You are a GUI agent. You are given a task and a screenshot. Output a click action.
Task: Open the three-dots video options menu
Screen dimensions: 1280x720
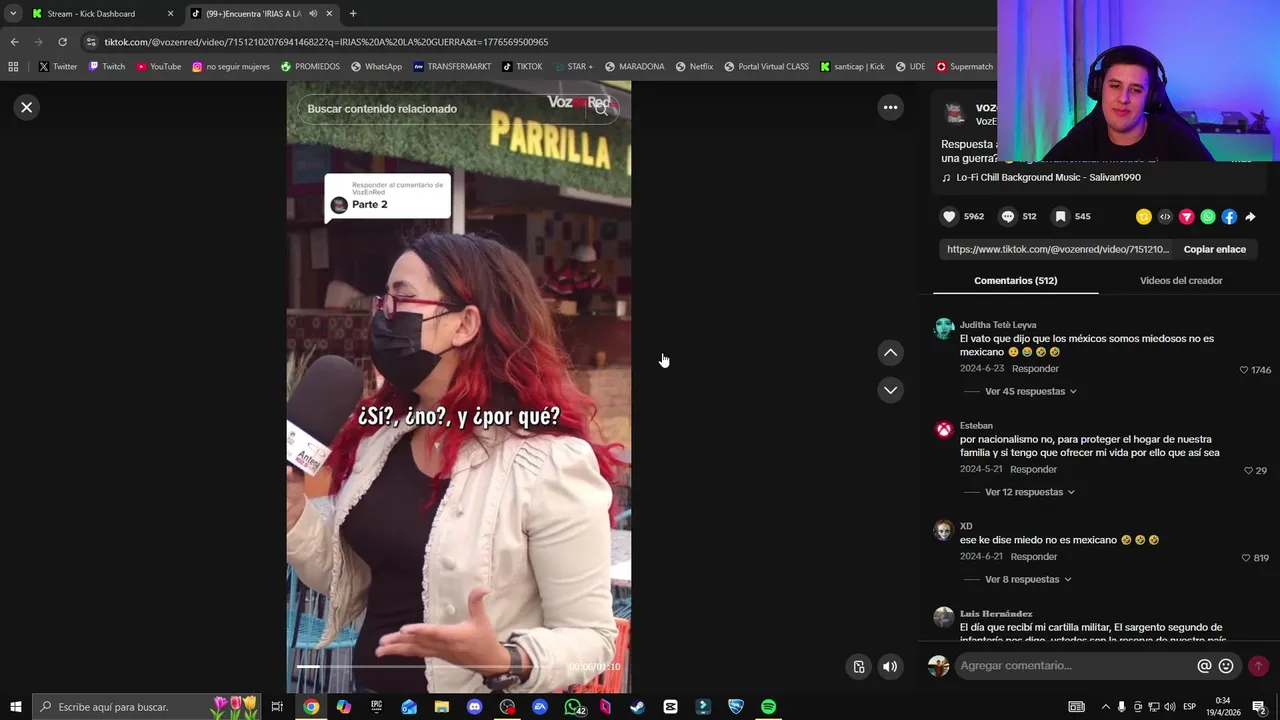pos(890,107)
